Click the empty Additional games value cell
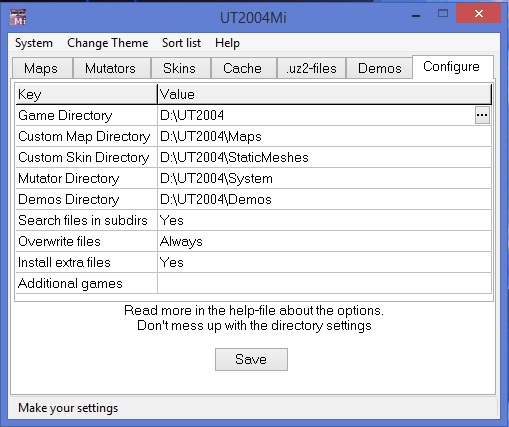The height and width of the screenshot is (427, 509). pos(324,283)
